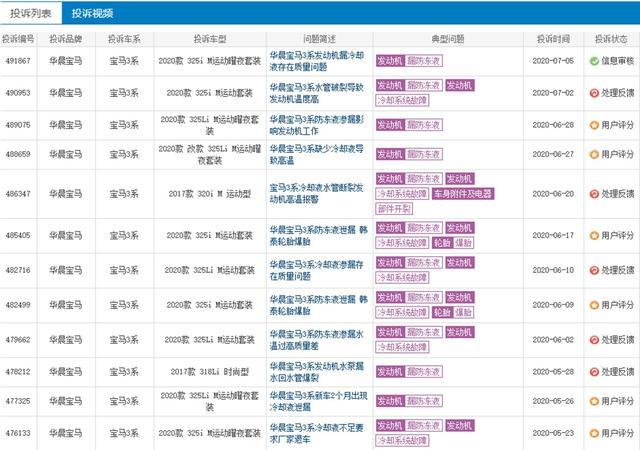Click the date 2020-06-28

553,125
